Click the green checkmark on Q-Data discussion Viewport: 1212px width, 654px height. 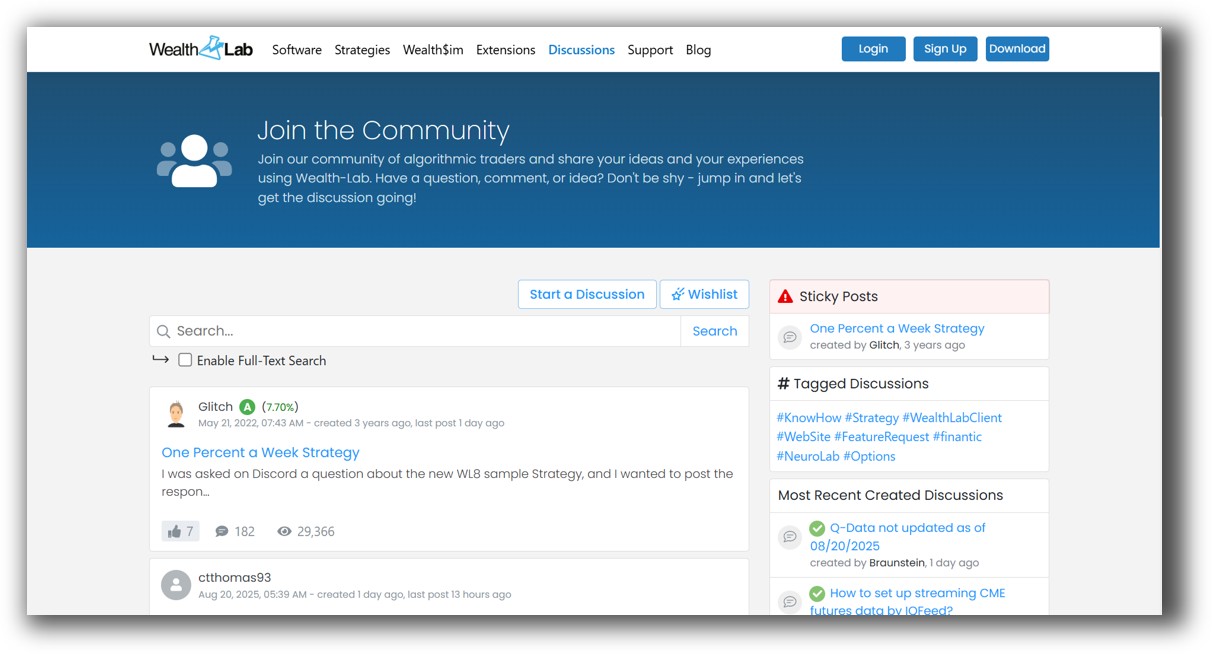pos(815,527)
